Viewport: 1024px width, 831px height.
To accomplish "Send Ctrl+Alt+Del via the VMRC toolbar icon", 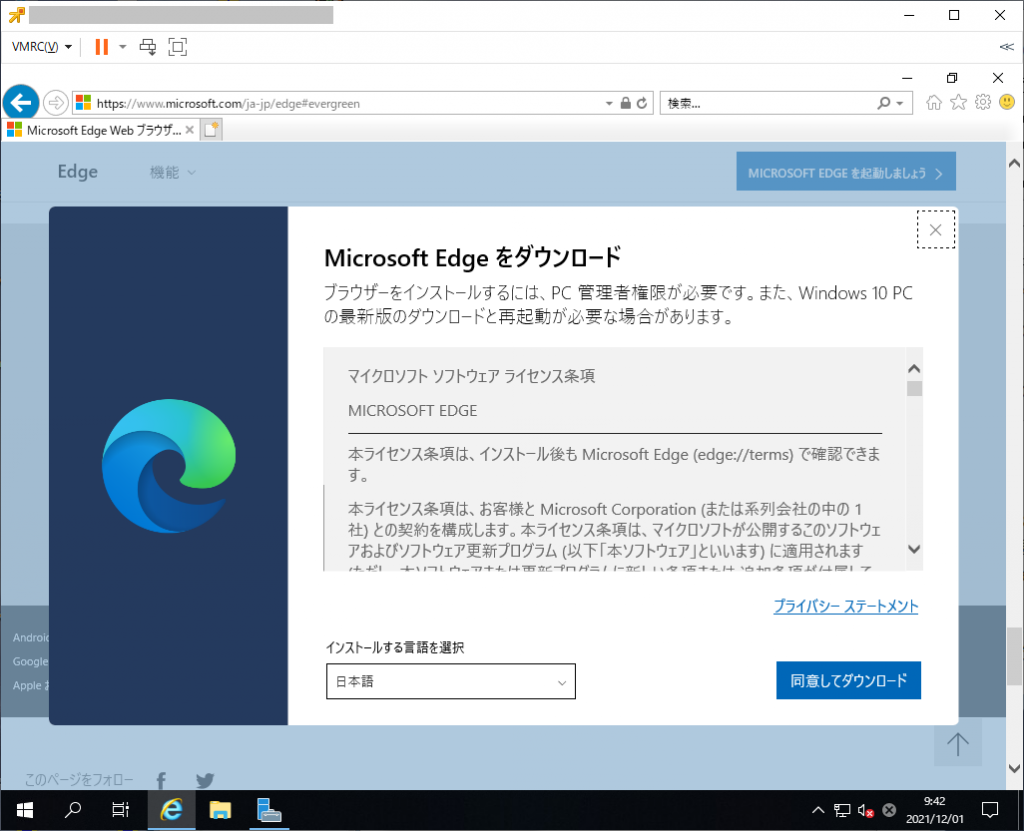I will (x=148, y=47).
